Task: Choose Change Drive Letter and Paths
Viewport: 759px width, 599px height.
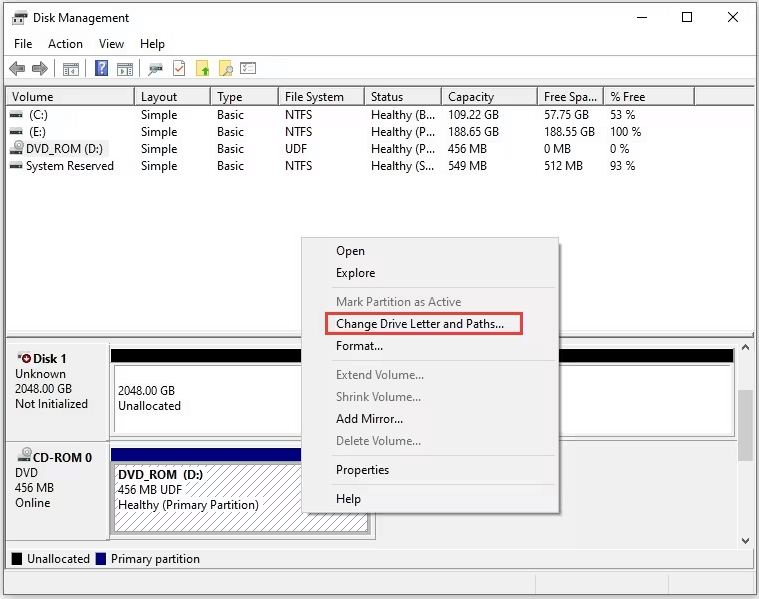Action: [x=427, y=324]
